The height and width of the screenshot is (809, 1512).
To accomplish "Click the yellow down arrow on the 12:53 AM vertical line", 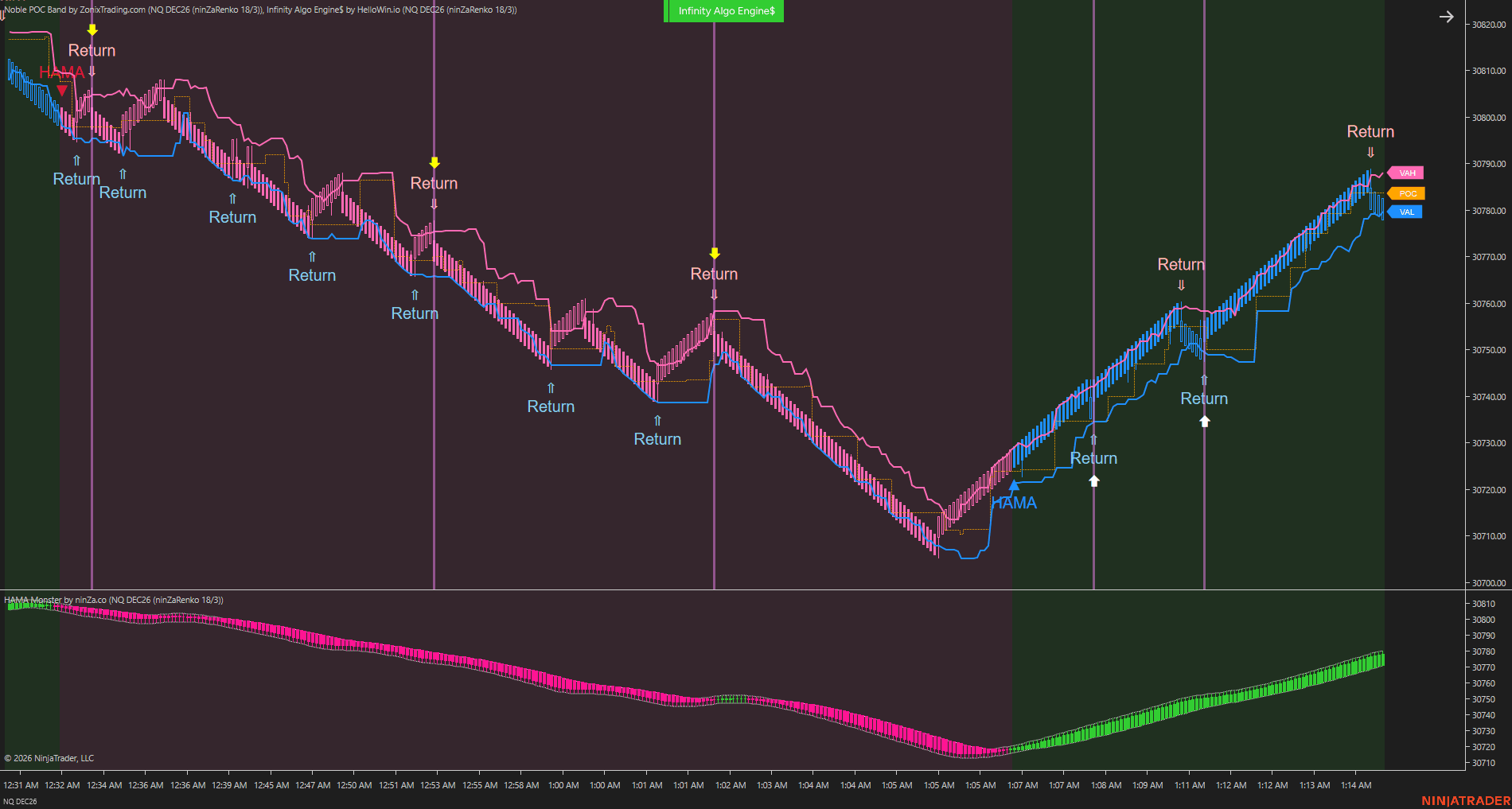I will [435, 162].
